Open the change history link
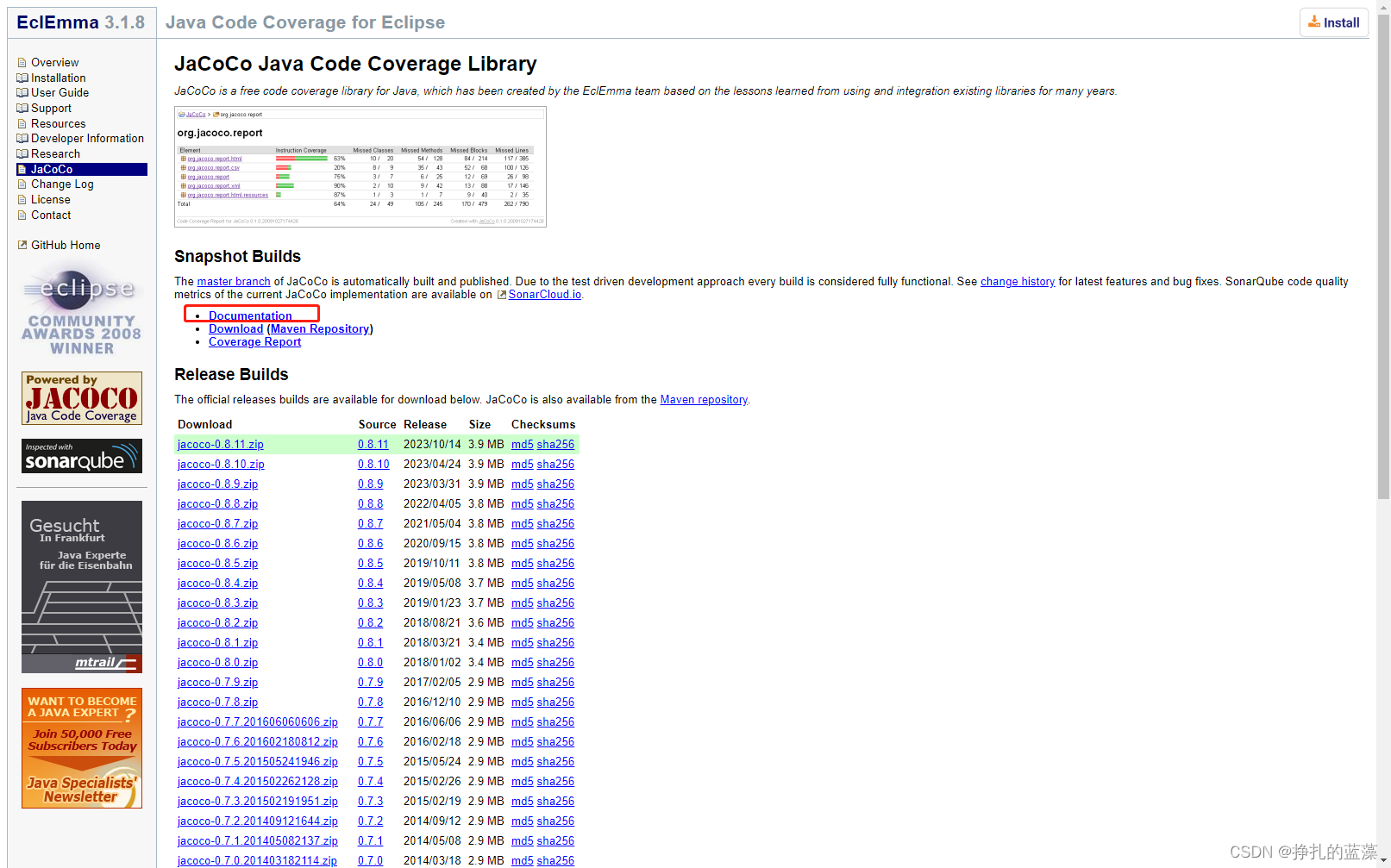 [1018, 281]
